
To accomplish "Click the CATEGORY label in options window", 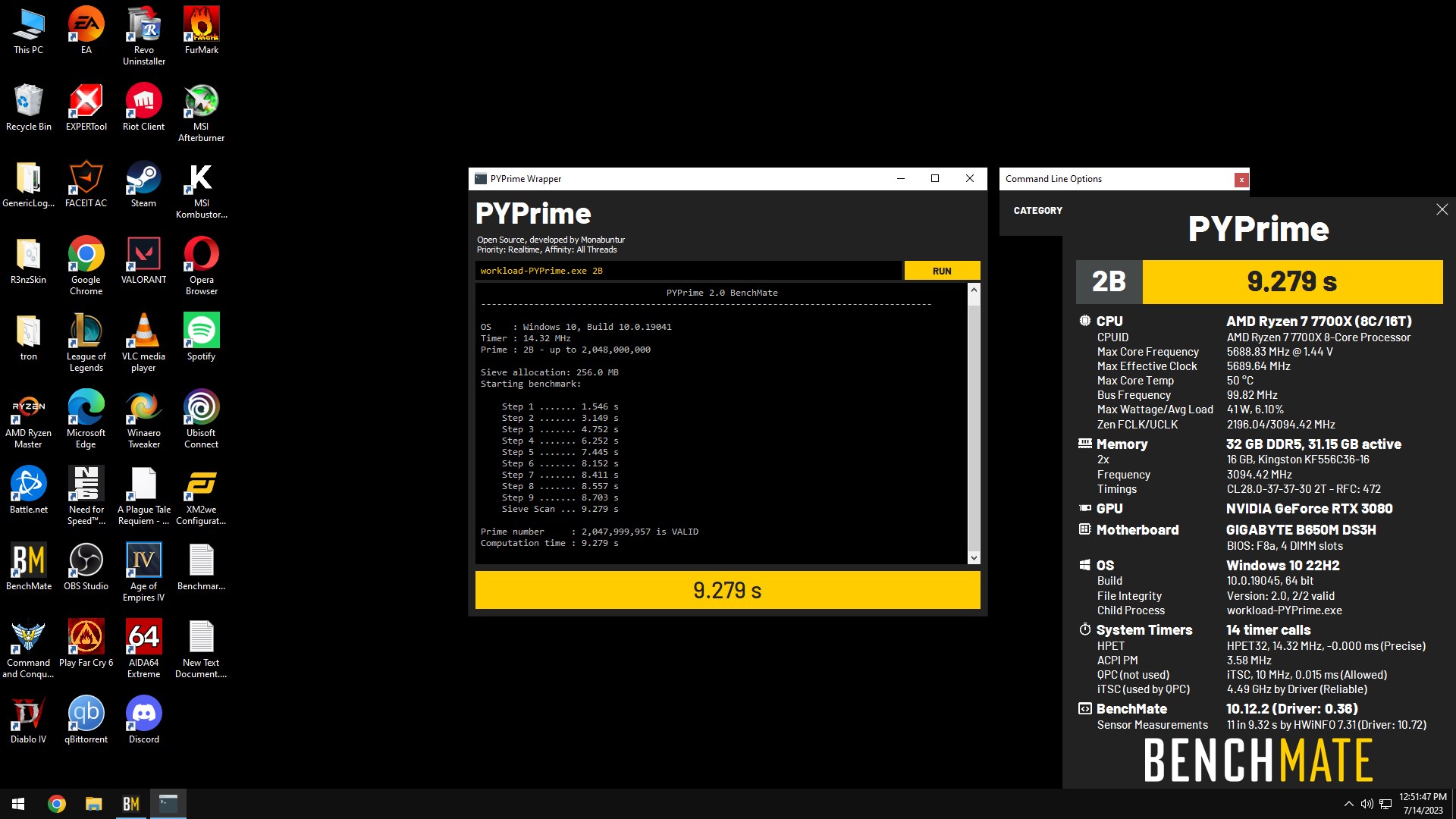I will pos(1037,211).
